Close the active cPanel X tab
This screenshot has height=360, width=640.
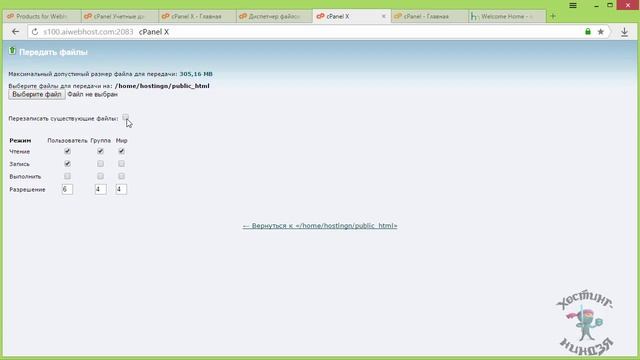(384, 16)
